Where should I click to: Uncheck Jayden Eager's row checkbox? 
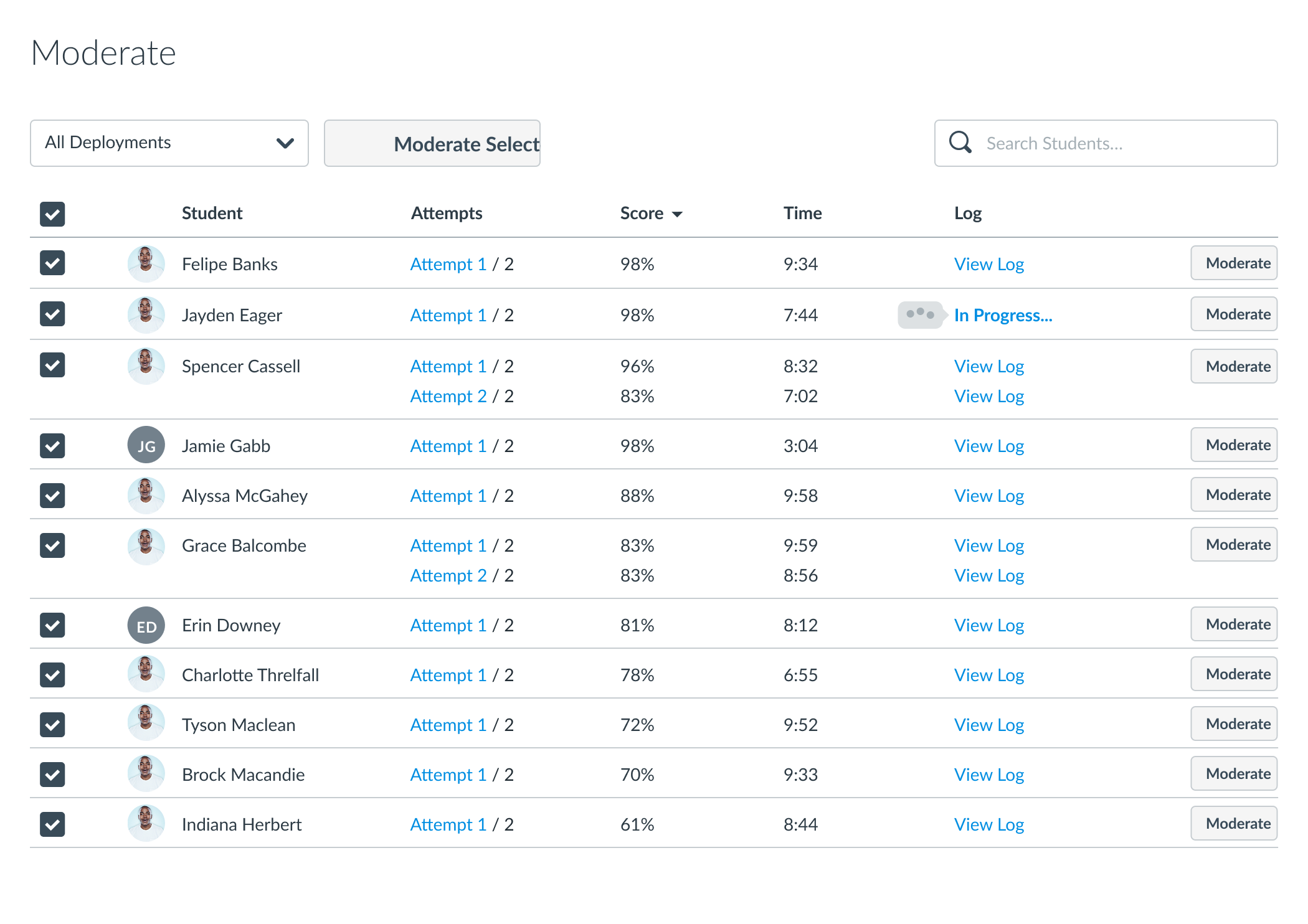click(52, 314)
